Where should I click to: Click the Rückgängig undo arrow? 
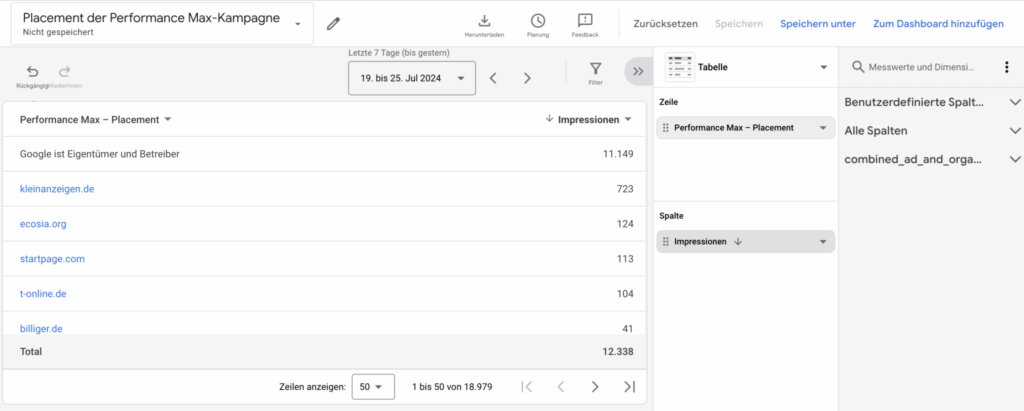pyautogui.click(x=33, y=71)
